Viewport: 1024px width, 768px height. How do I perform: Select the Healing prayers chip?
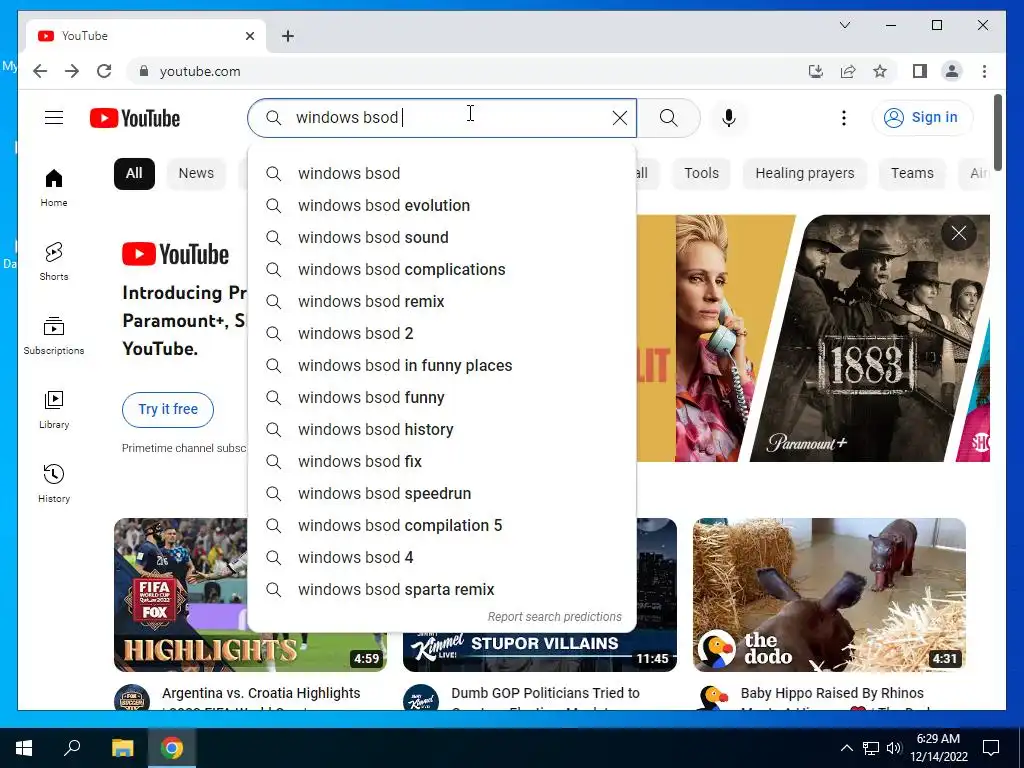[x=805, y=173]
